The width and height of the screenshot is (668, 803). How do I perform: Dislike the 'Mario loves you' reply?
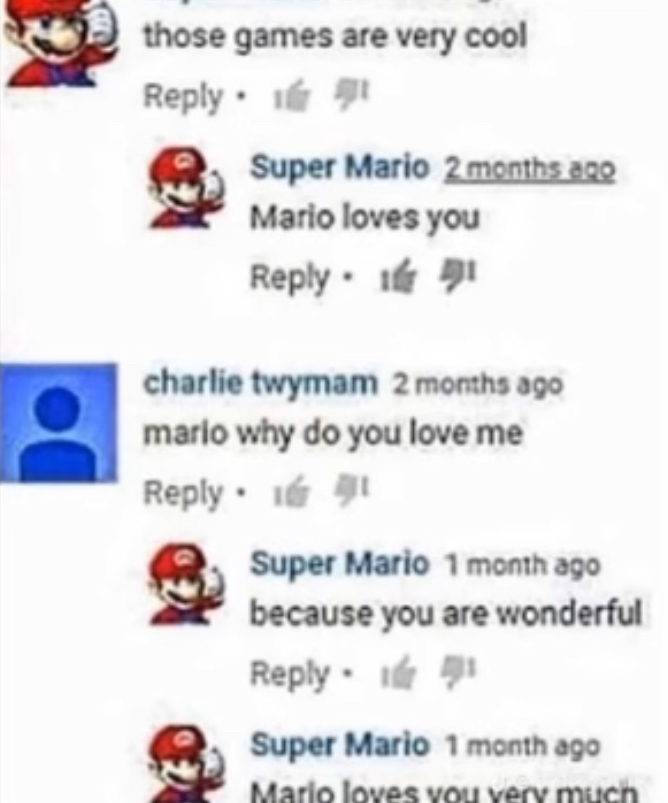[458, 277]
